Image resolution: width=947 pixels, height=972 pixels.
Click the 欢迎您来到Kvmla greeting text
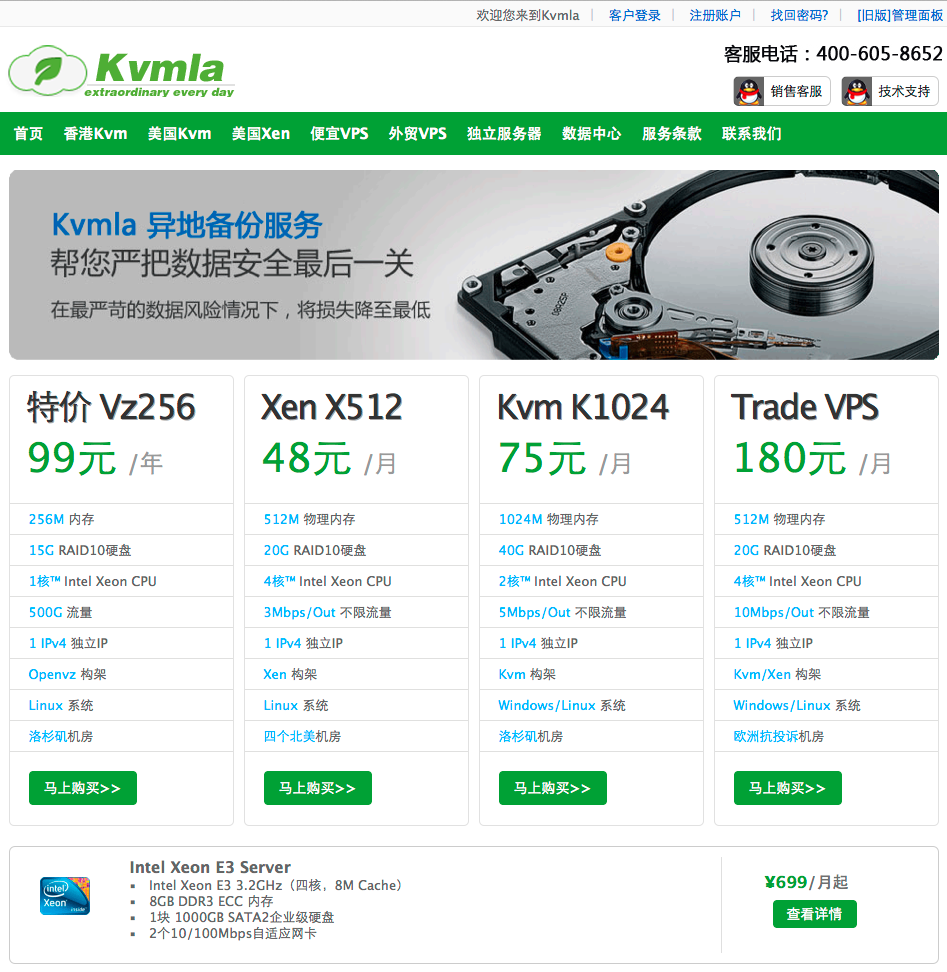pos(527,15)
